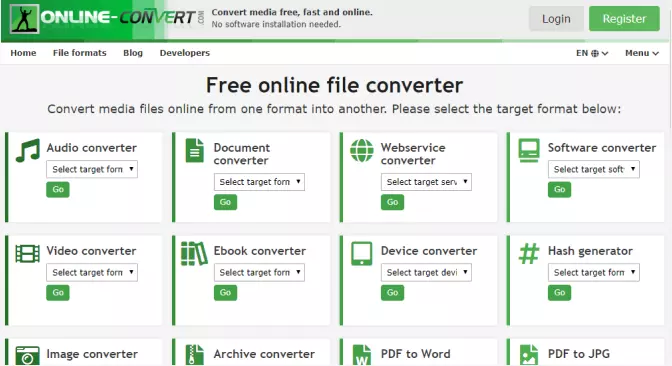Screen dimensions: 672x366
Task: Click the Register button
Action: (x=624, y=19)
